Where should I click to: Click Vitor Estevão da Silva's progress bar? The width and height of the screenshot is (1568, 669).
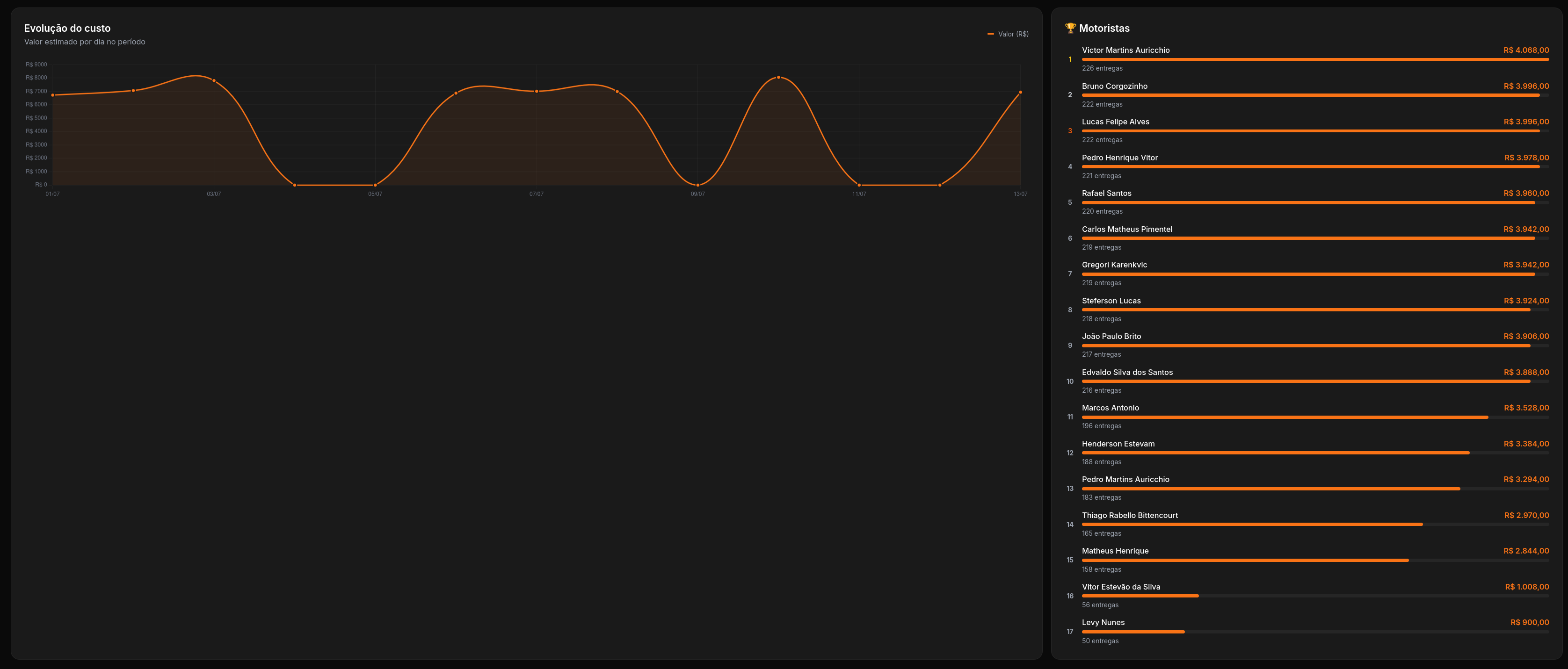1315,596
